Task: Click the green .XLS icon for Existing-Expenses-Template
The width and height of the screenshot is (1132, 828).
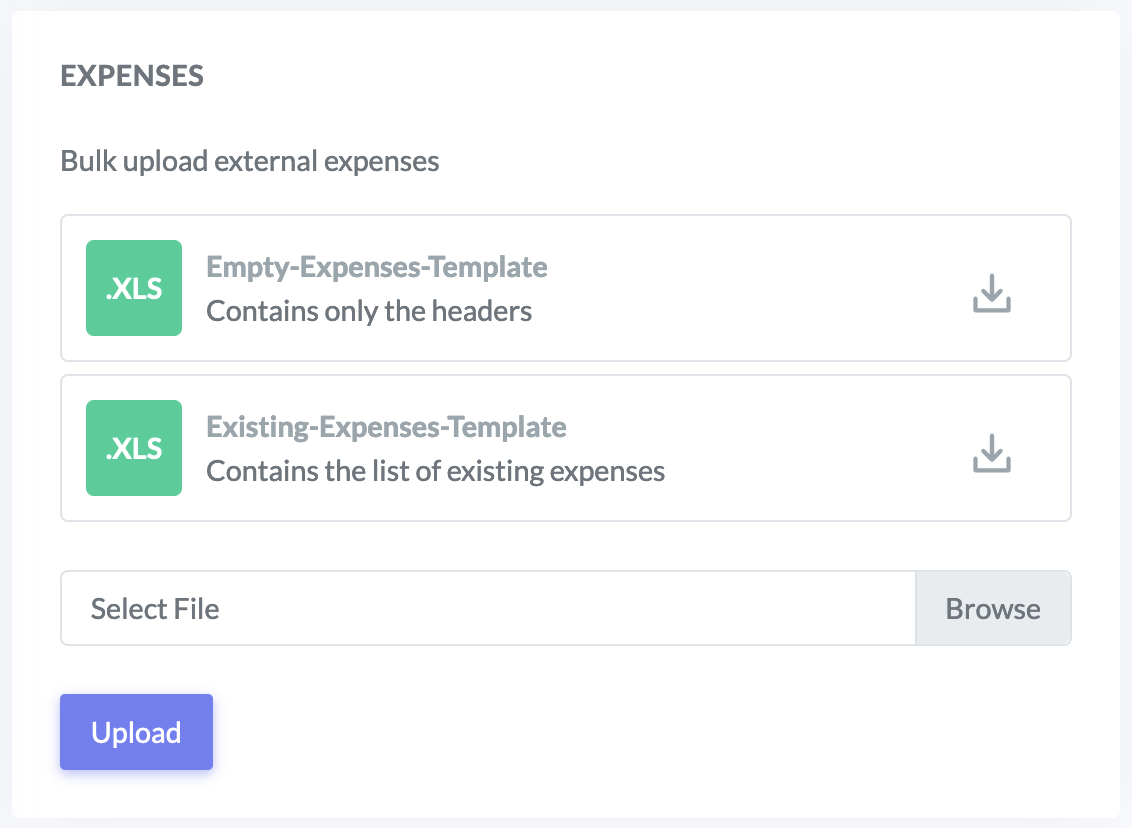Action: [134, 448]
